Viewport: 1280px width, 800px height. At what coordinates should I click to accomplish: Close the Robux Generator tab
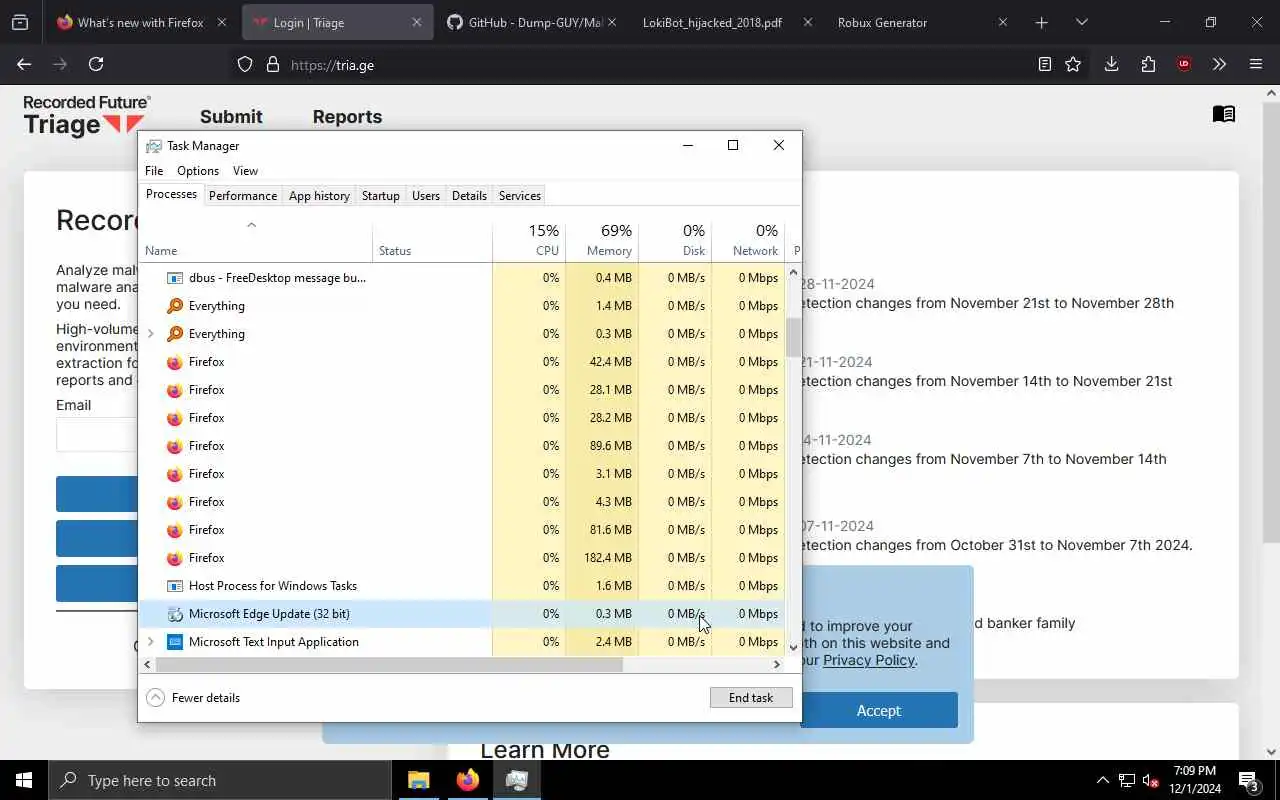point(1003,22)
